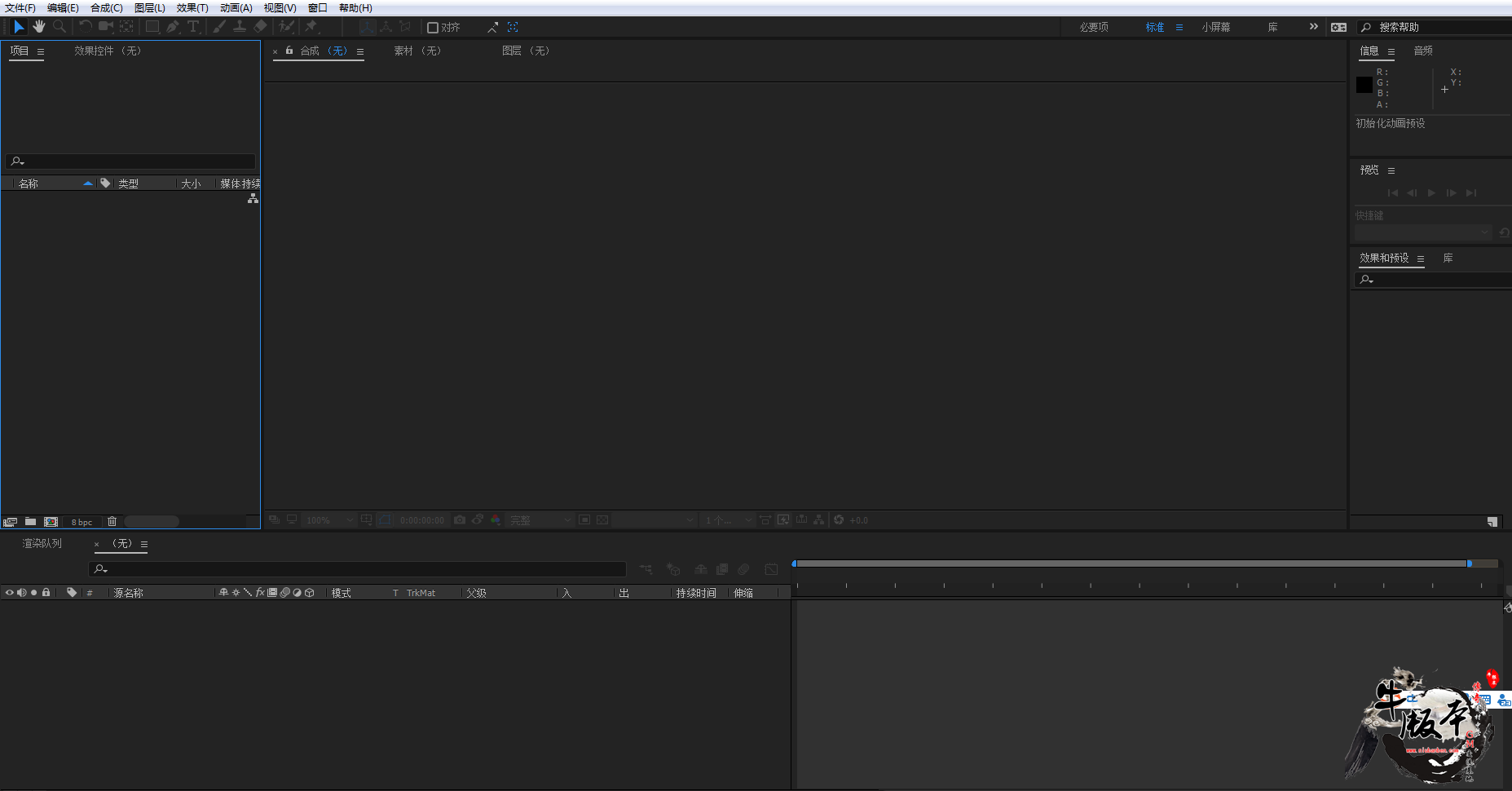This screenshot has height=791, width=1512.
Task: Switch to the 小屏幕 workspace
Action: pyautogui.click(x=1216, y=28)
